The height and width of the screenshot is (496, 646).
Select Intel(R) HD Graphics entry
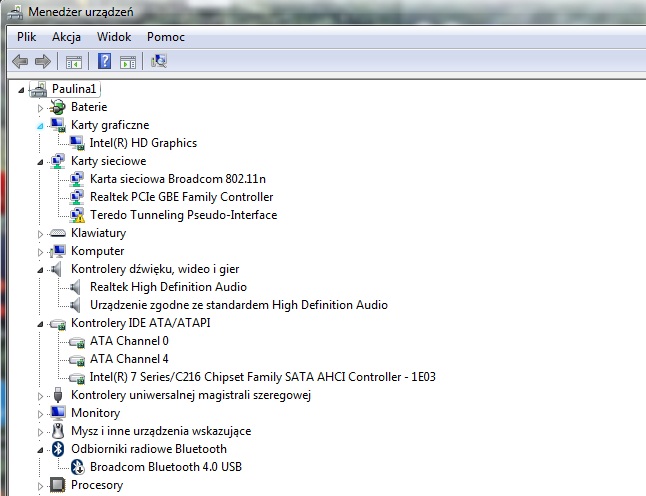(x=143, y=143)
